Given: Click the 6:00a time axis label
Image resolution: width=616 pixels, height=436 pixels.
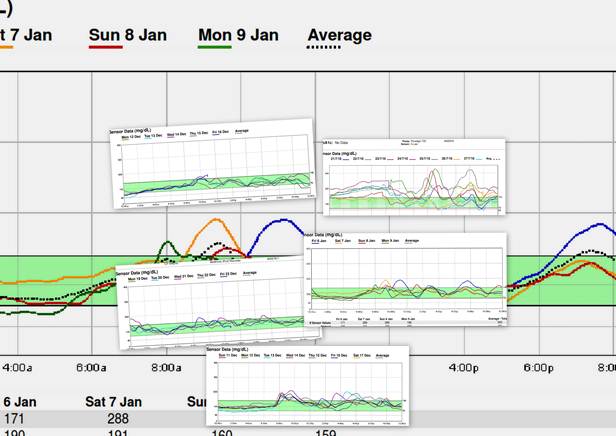Looking at the screenshot, I should coord(91,368).
